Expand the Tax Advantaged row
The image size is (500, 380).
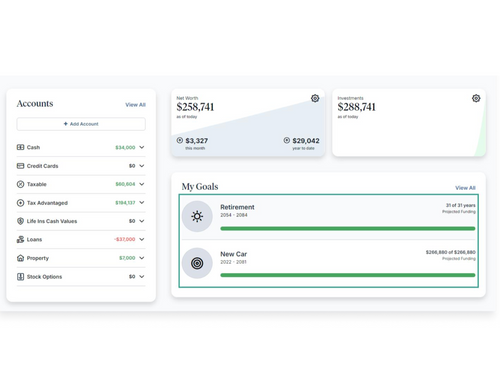[x=142, y=203]
